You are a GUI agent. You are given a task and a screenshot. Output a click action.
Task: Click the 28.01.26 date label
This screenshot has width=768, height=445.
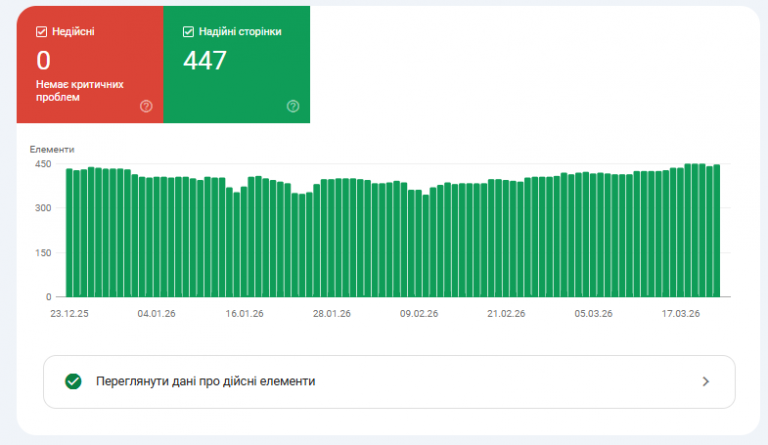(x=332, y=314)
